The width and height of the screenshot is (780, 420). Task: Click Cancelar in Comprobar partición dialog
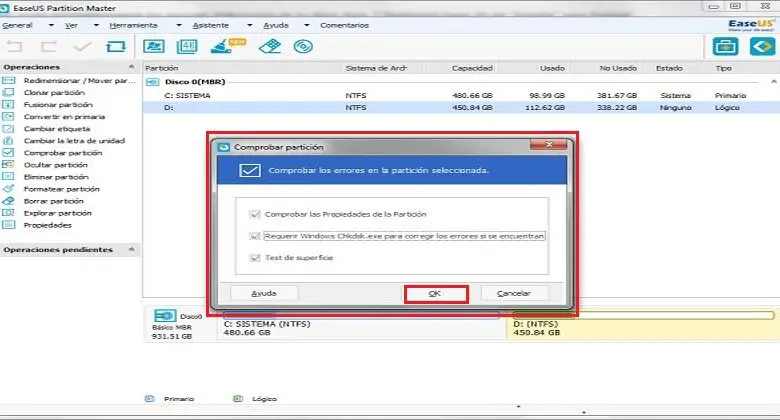pos(514,294)
